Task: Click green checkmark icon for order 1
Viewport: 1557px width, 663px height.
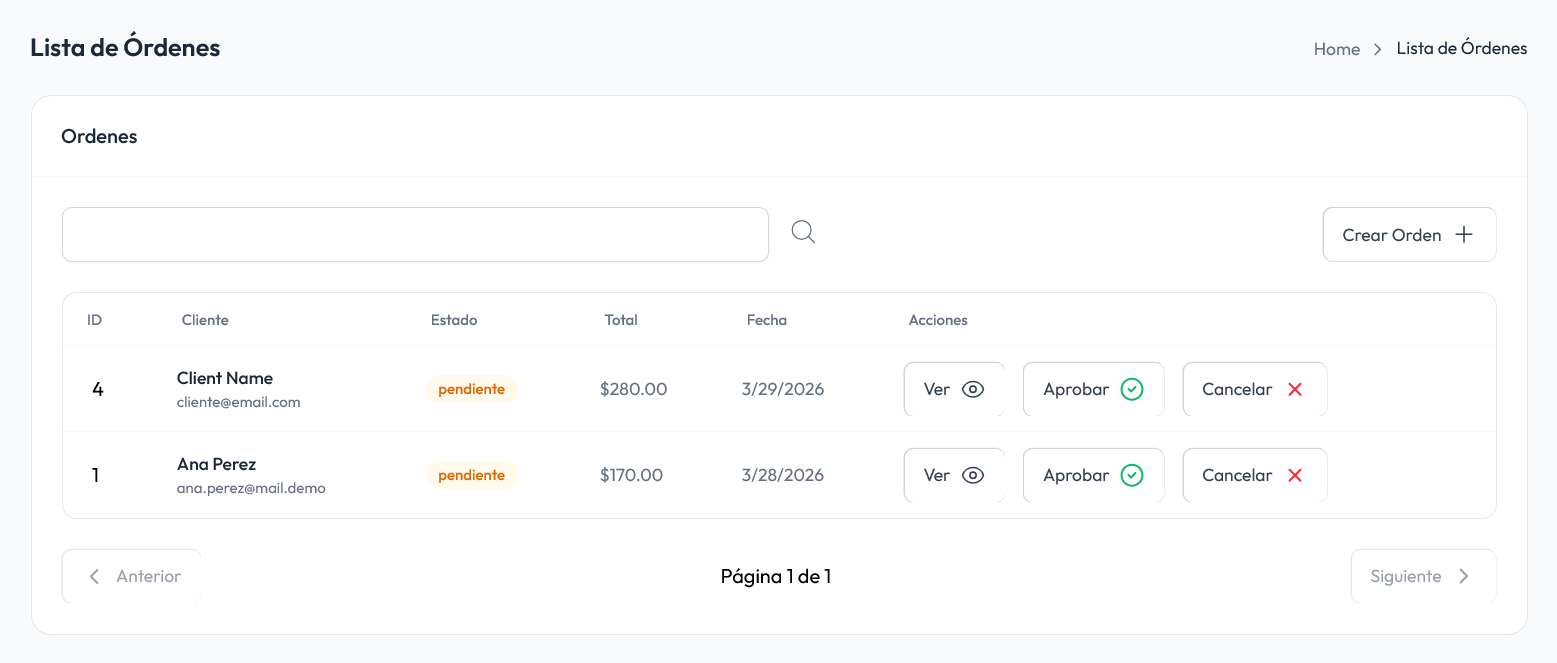Action: [1131, 476]
